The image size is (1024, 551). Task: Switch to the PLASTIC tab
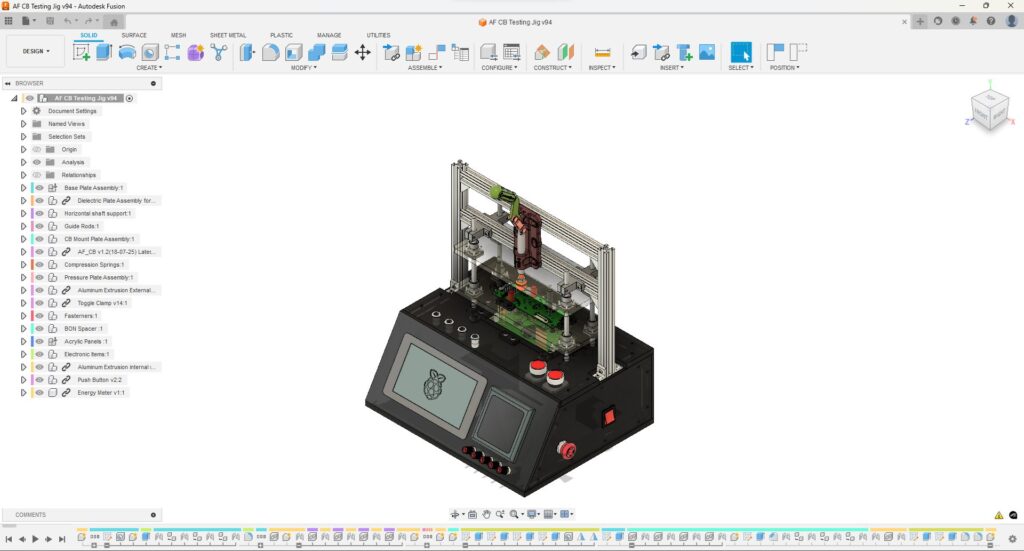(x=281, y=35)
